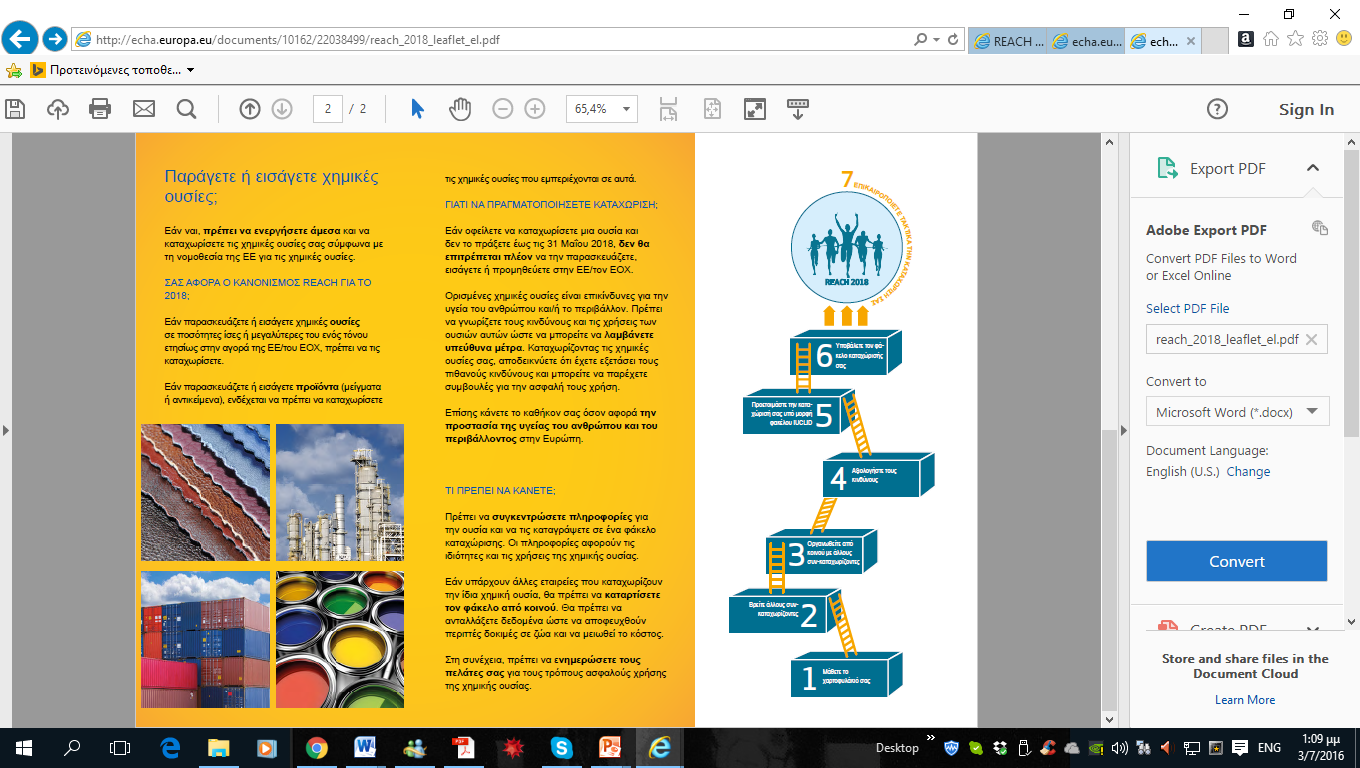Viewport: 1360px width, 768px height.
Task: Refresh the current page
Action: [x=953, y=40]
